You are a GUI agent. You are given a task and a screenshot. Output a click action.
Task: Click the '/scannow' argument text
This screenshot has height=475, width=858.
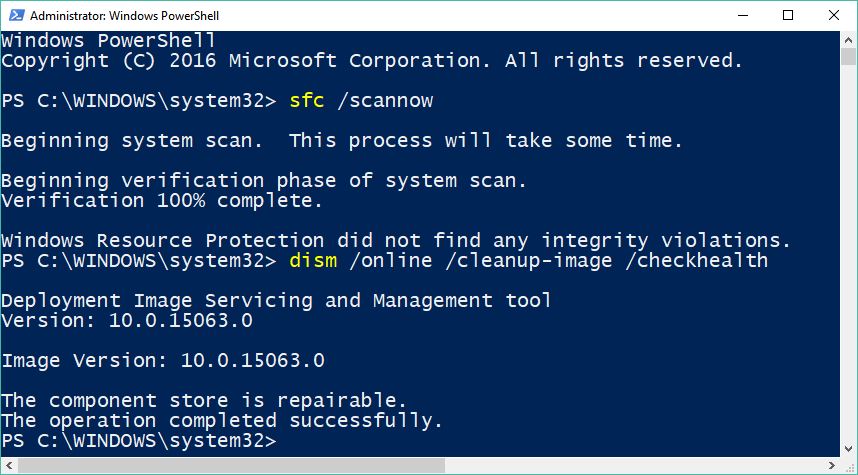(x=385, y=101)
